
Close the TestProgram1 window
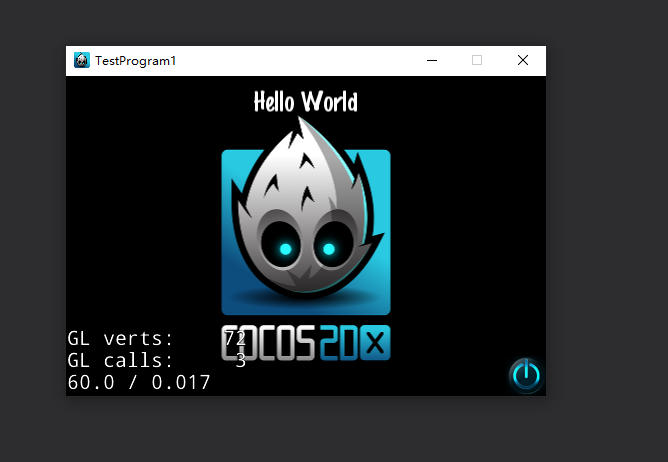click(x=523, y=61)
